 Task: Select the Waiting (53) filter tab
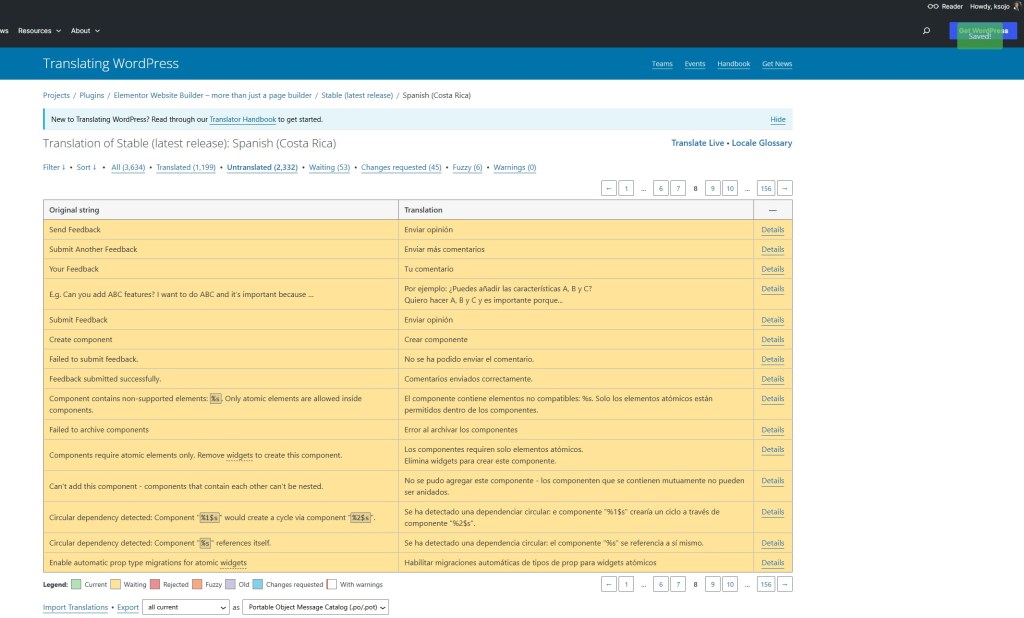click(329, 167)
